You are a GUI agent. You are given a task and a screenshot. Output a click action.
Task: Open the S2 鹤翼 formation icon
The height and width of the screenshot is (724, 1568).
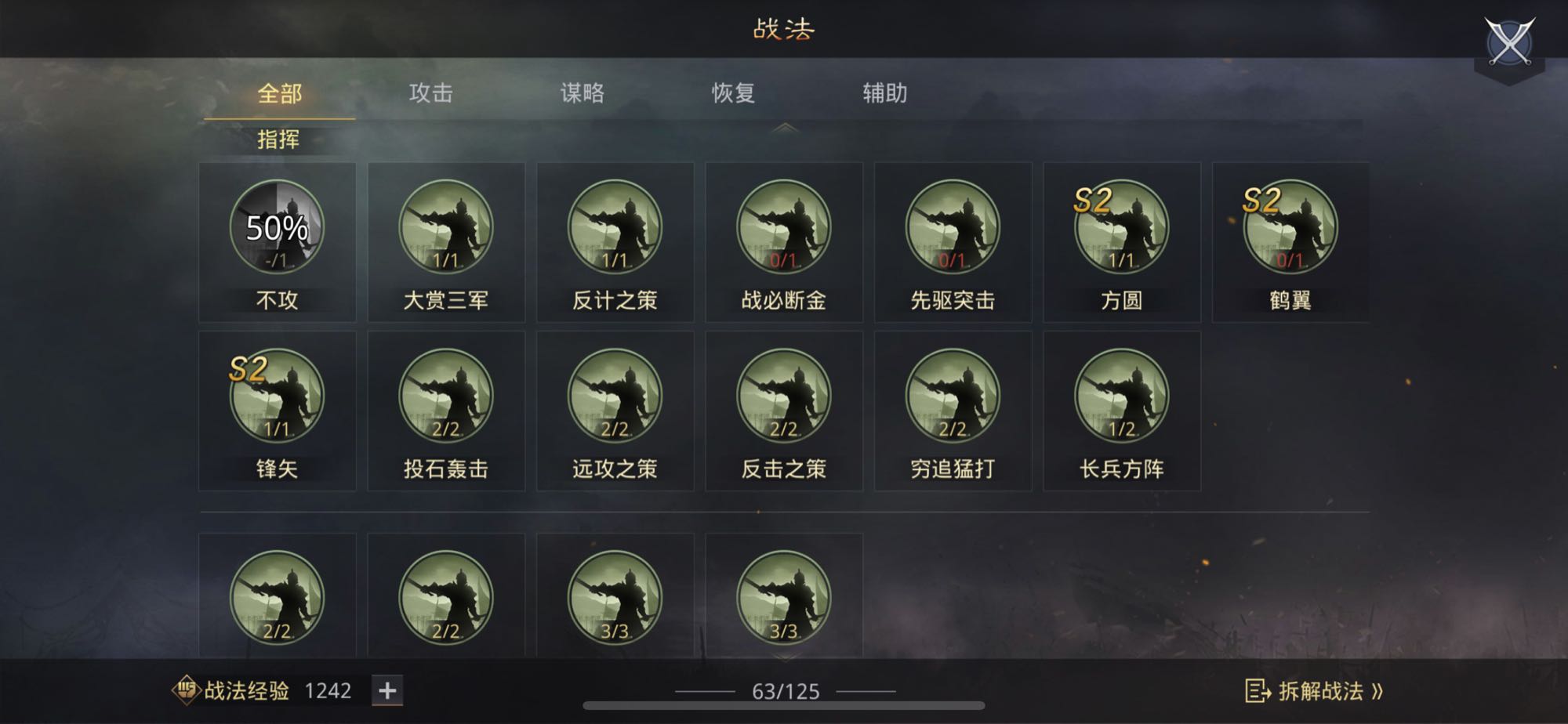pos(1290,227)
